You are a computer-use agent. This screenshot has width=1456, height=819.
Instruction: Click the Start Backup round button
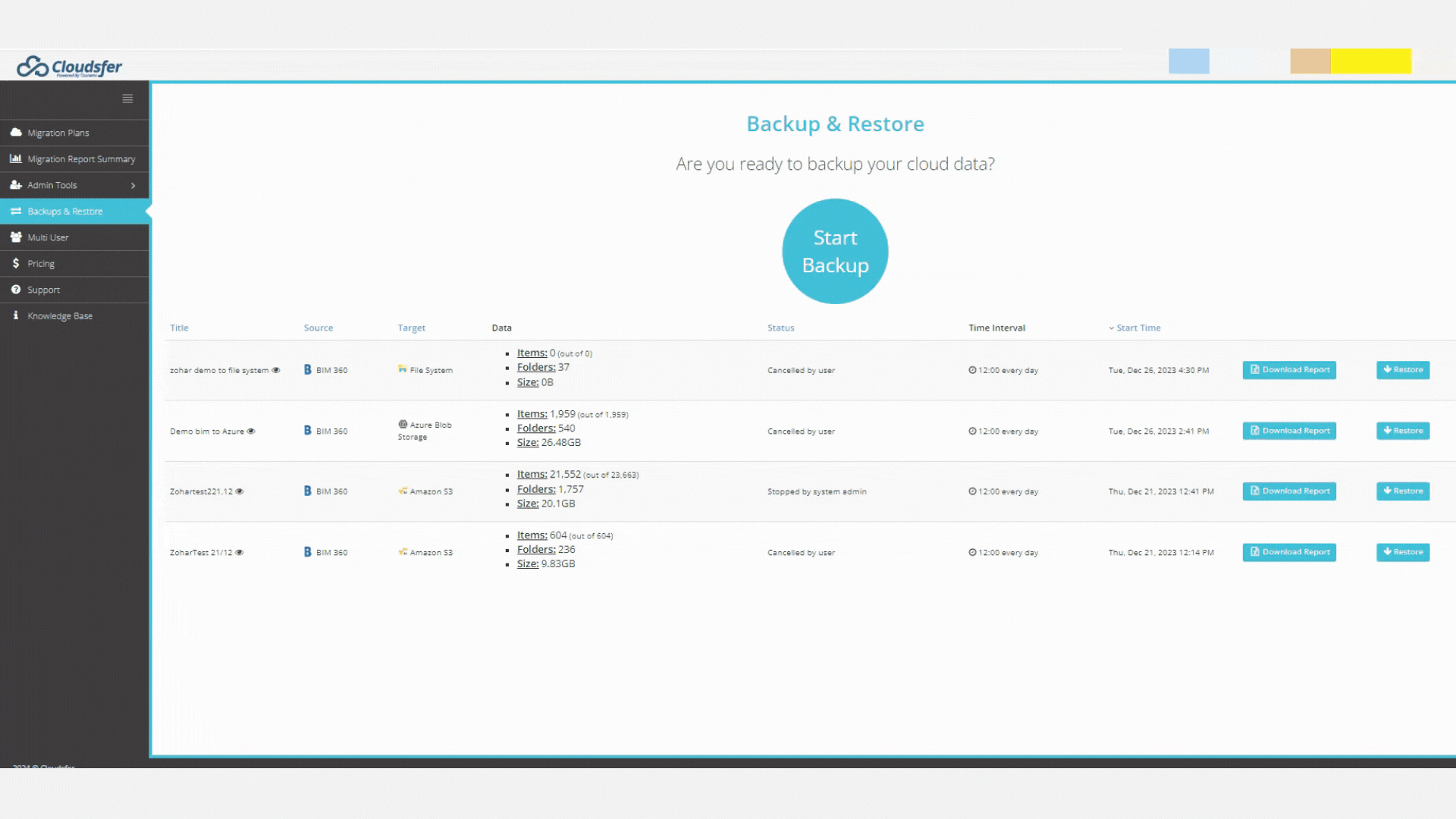coord(835,251)
